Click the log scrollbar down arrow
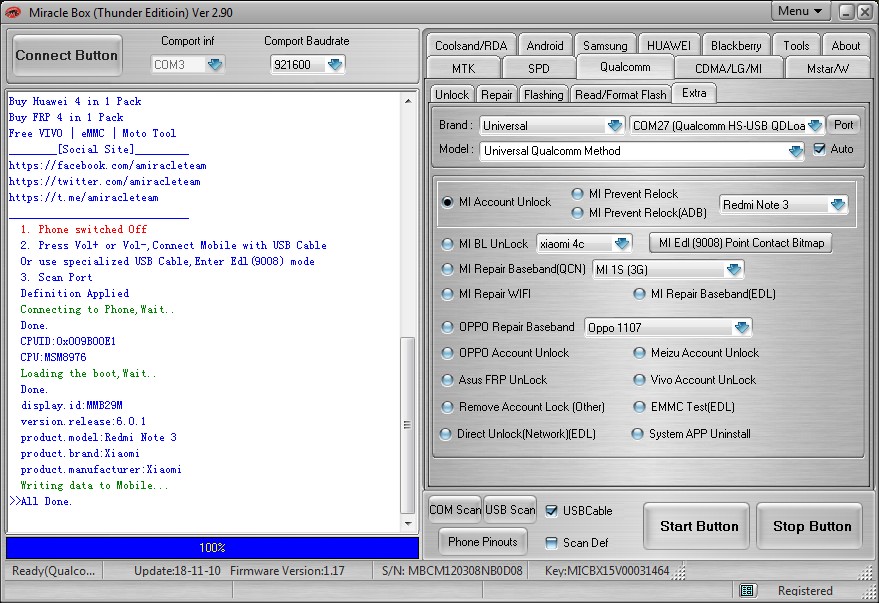The image size is (879, 603). pos(408,524)
